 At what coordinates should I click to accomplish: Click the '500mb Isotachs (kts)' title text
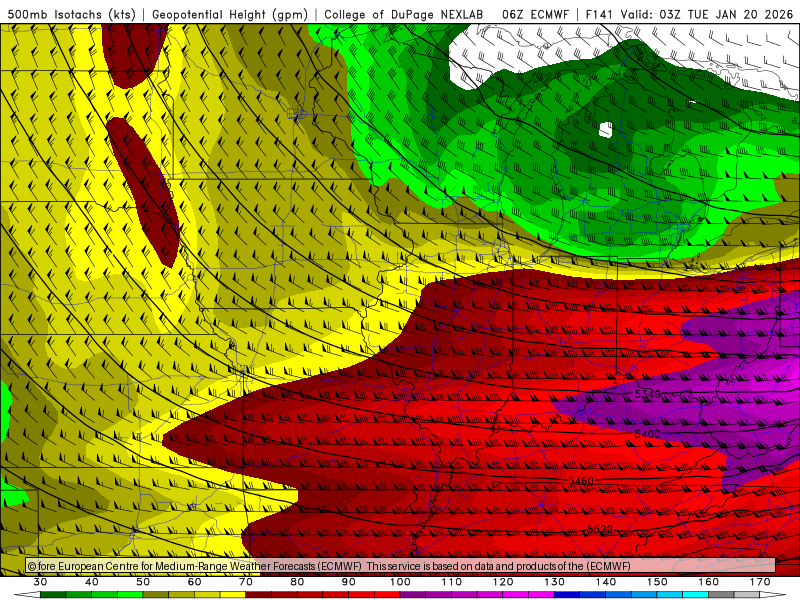pos(71,14)
